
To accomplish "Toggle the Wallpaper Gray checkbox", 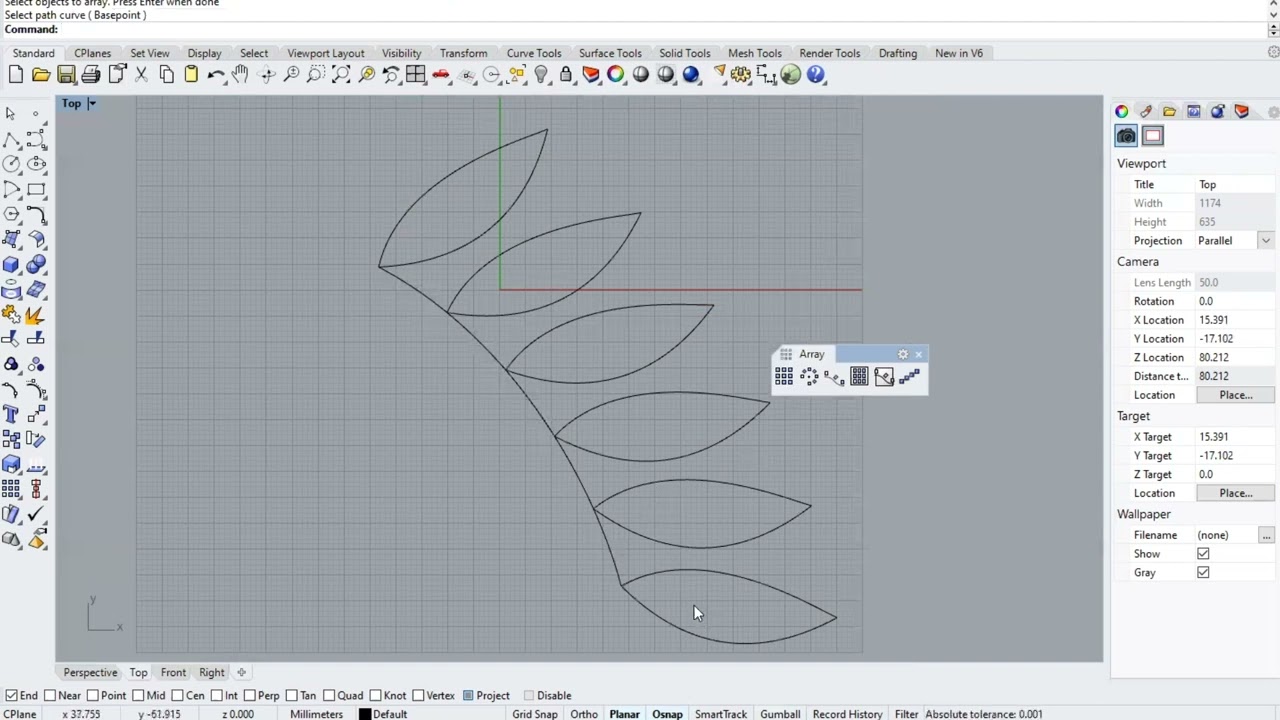I will (1203, 573).
